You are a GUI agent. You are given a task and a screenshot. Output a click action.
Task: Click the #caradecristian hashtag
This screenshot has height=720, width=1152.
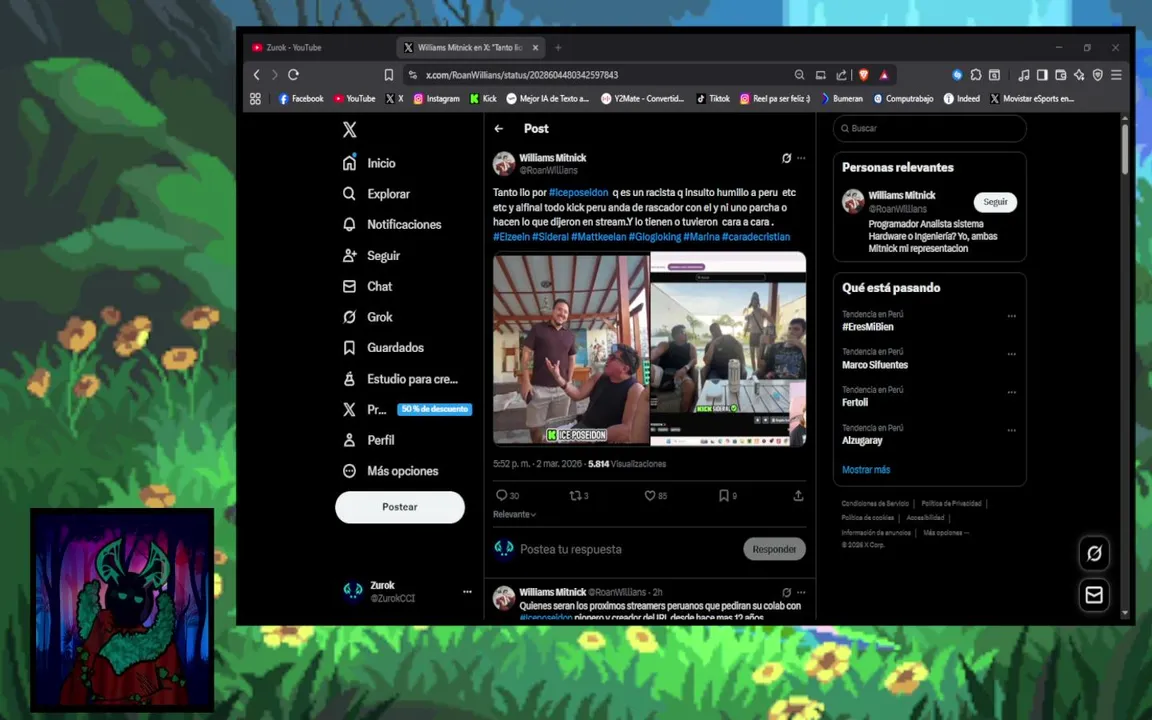tap(756, 237)
